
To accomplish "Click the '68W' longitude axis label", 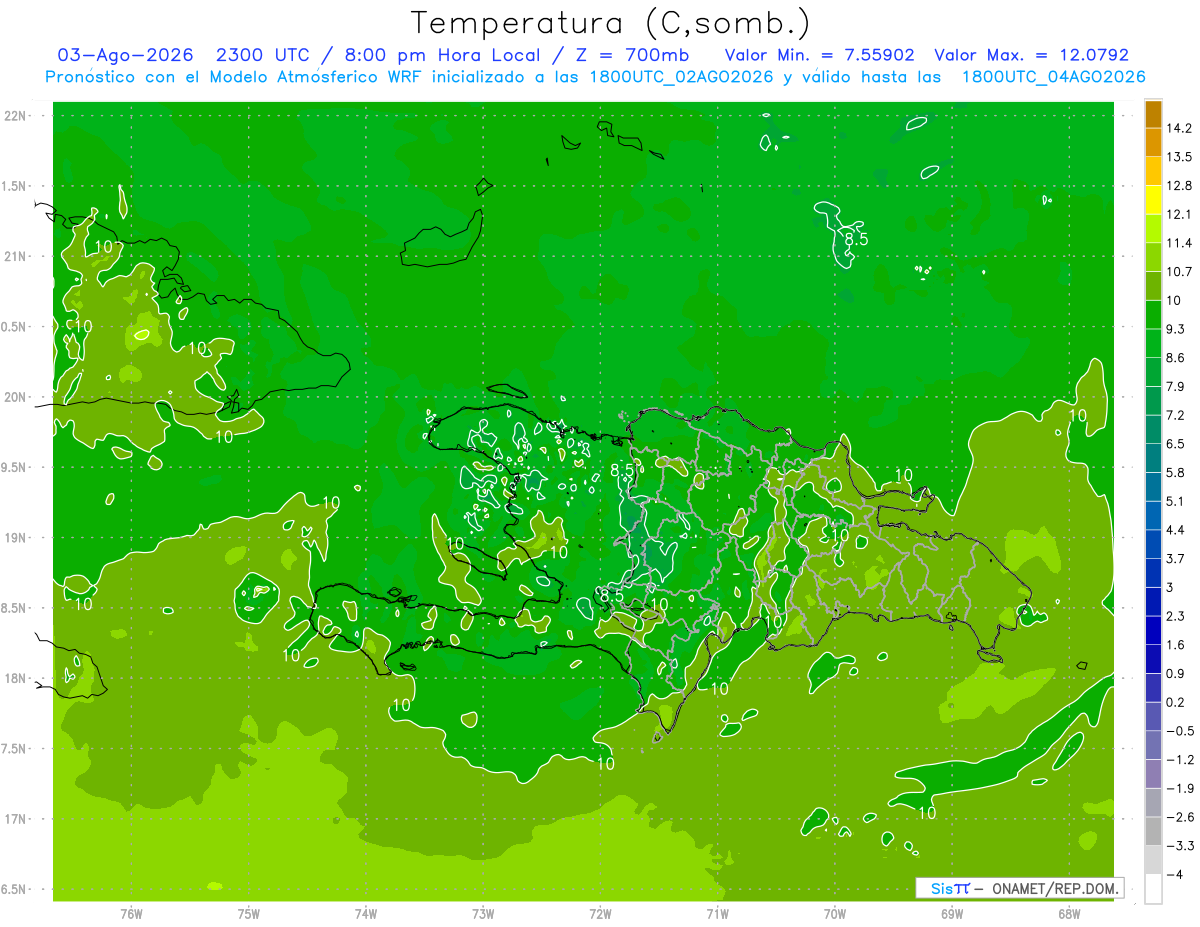I will coord(1069,913).
